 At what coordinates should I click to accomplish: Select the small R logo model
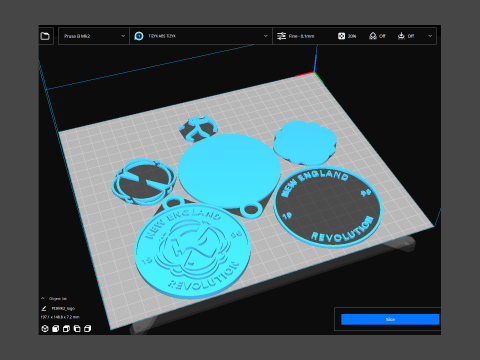pyautogui.click(x=199, y=129)
